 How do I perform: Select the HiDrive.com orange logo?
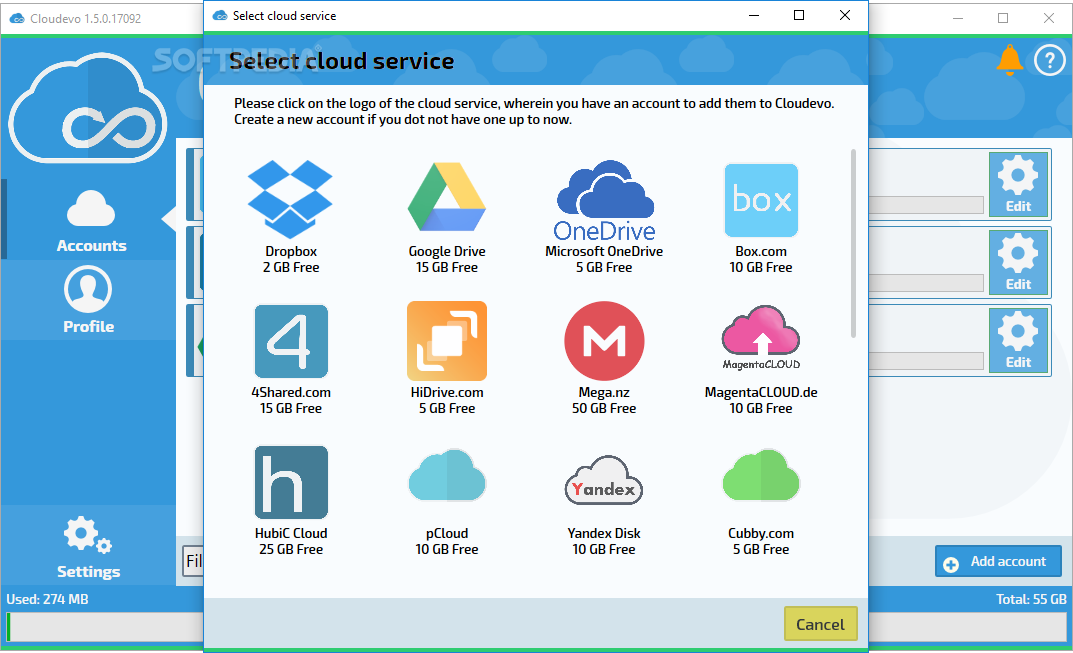(x=447, y=341)
